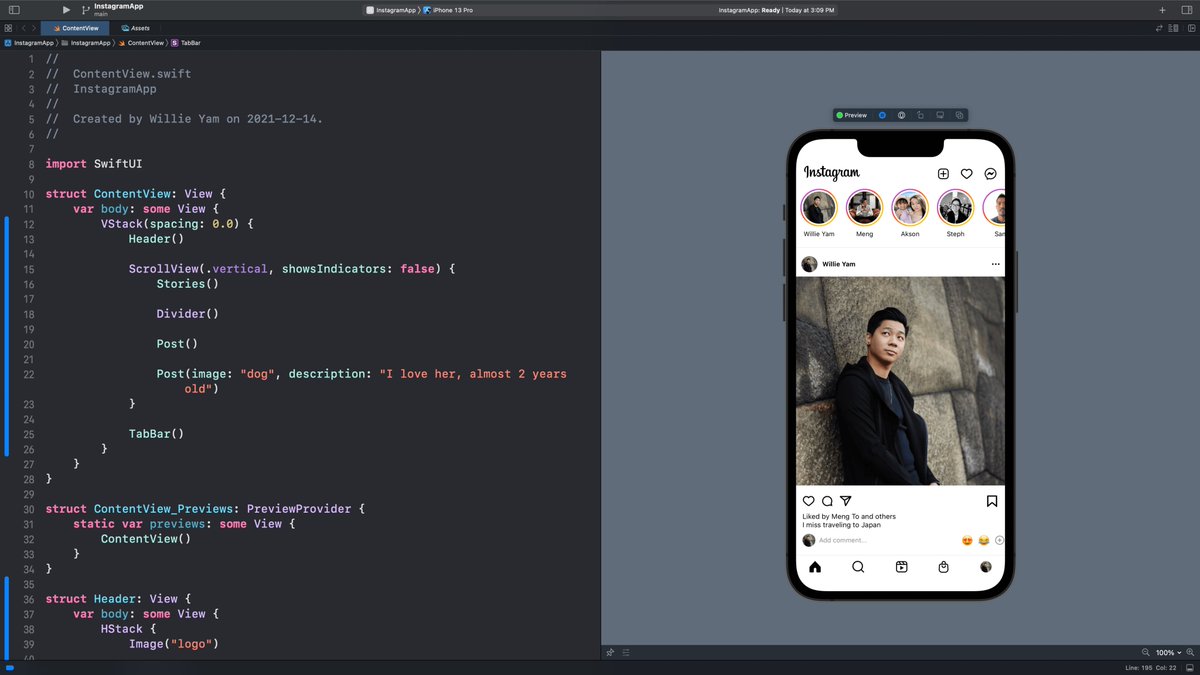Image resolution: width=1200 pixels, height=675 pixels.
Task: Share the post with paper plane
Action: click(x=845, y=501)
